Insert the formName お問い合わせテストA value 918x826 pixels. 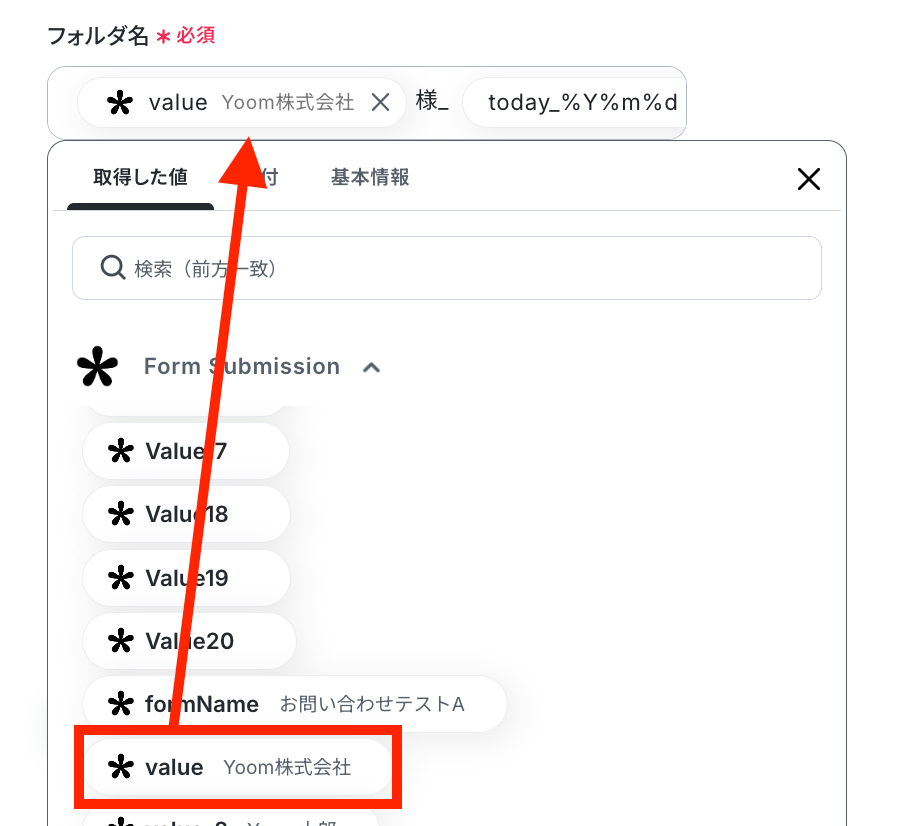tap(294, 704)
